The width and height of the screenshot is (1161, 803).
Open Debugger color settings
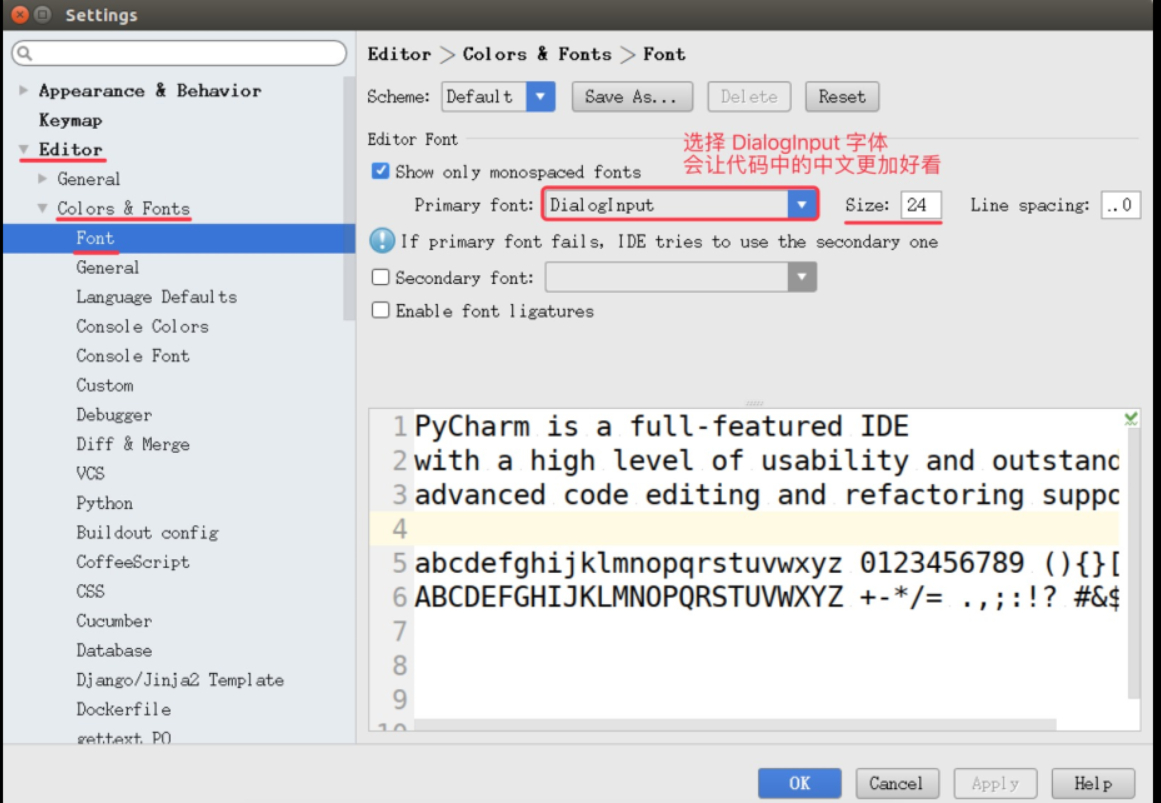tap(113, 415)
